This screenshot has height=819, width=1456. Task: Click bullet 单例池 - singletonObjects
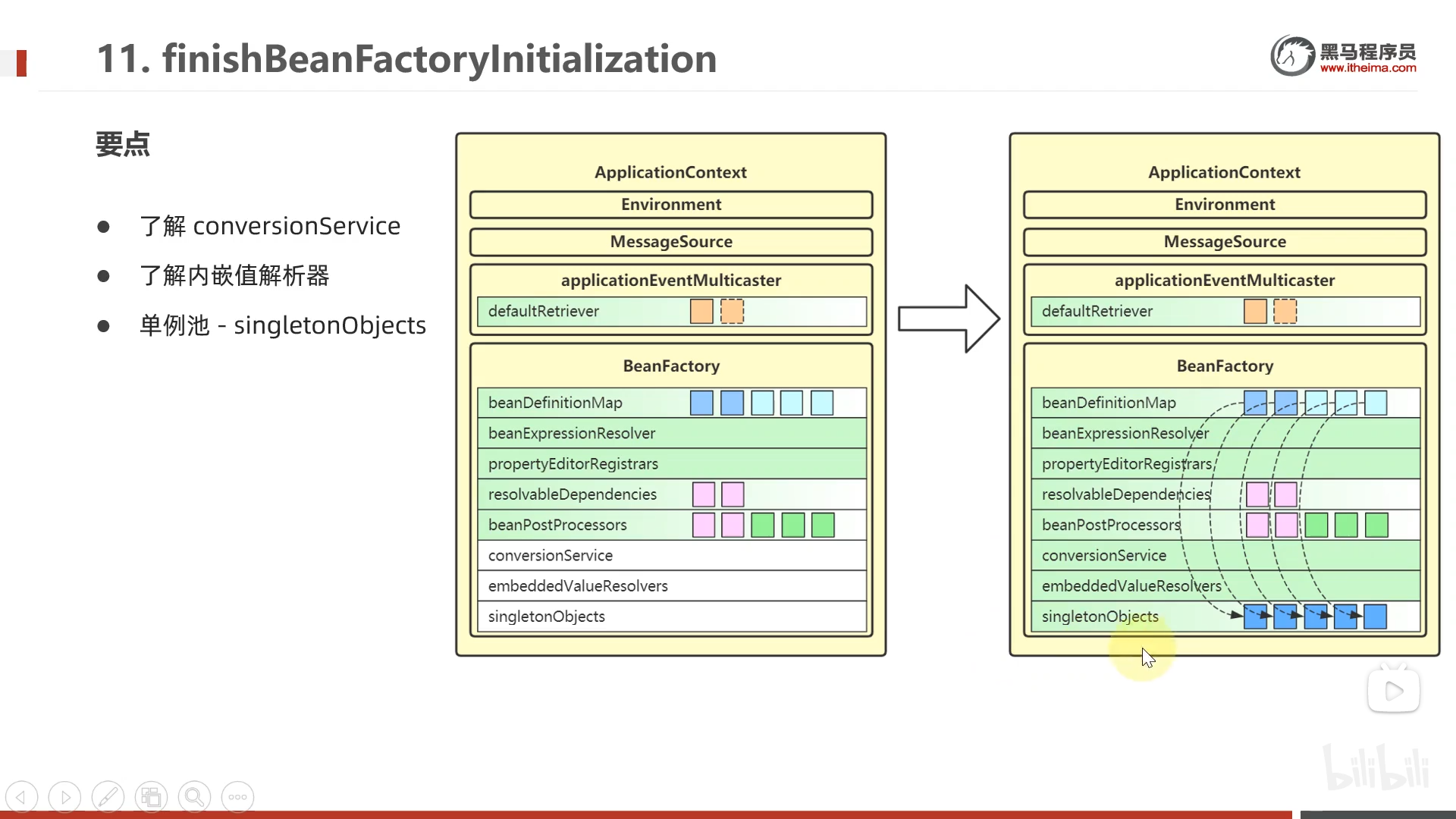283,325
